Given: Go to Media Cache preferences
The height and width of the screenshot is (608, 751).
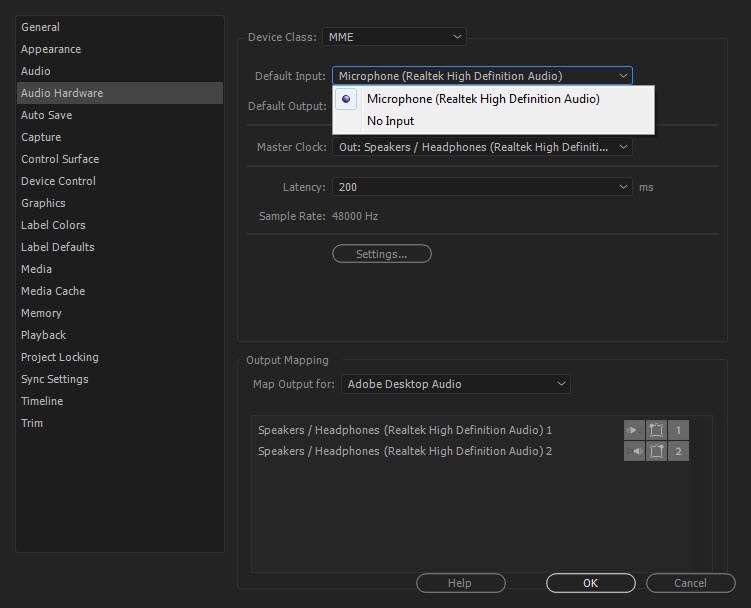Looking at the screenshot, I should coord(53,291).
